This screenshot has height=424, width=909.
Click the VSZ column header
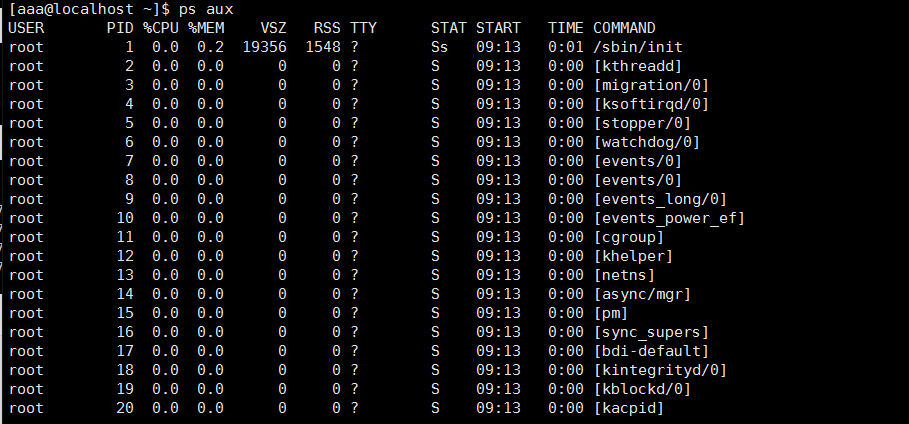(x=274, y=28)
